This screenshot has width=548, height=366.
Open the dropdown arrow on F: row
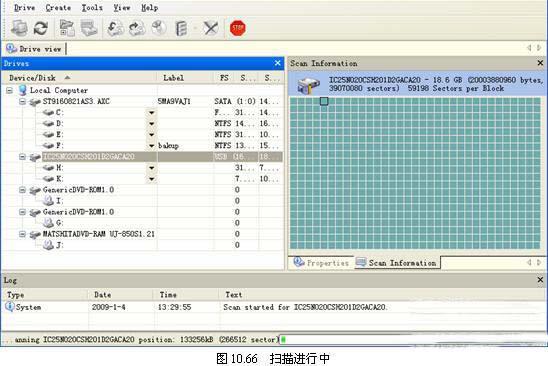tap(151, 146)
